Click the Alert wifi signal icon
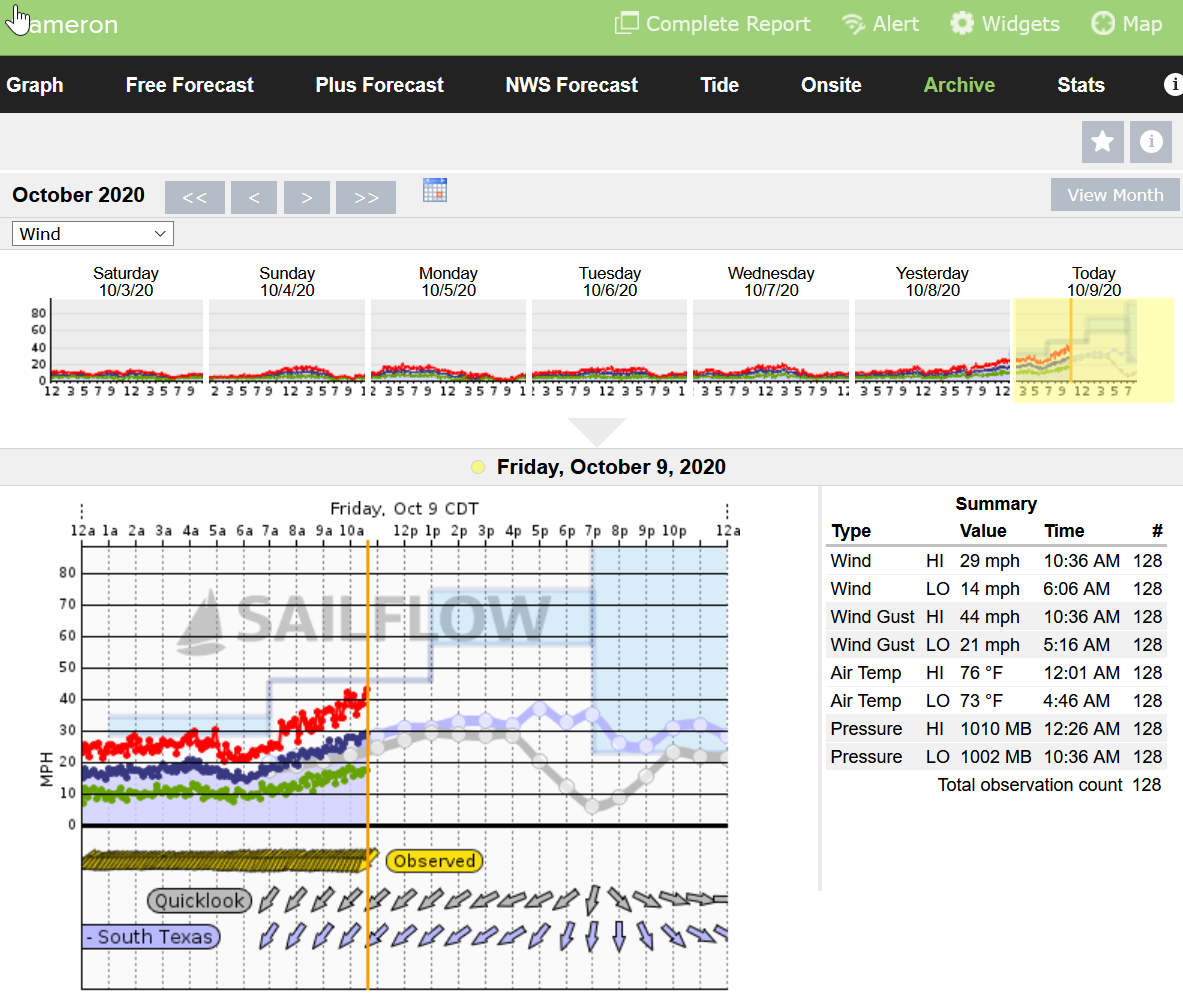 [853, 24]
